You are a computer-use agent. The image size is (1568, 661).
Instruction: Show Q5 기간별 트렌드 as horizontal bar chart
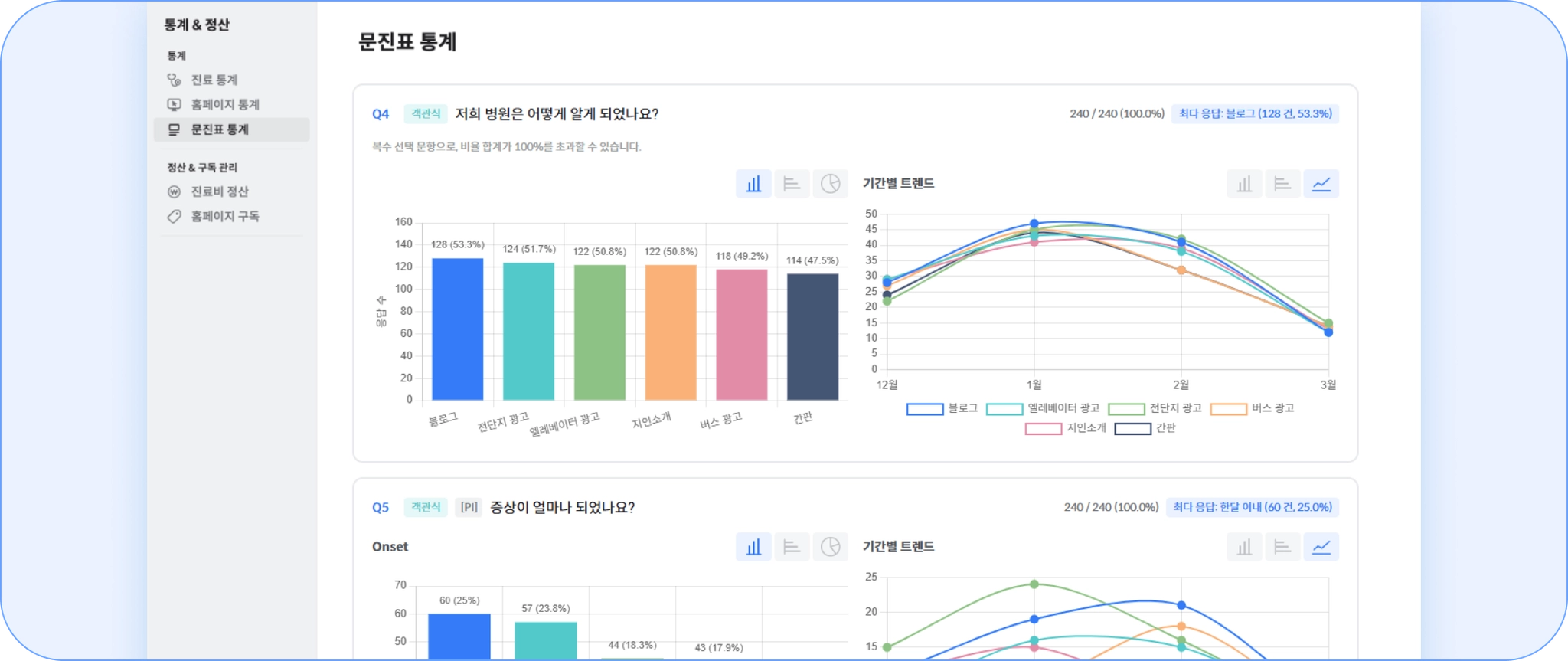pyautogui.click(x=1282, y=547)
